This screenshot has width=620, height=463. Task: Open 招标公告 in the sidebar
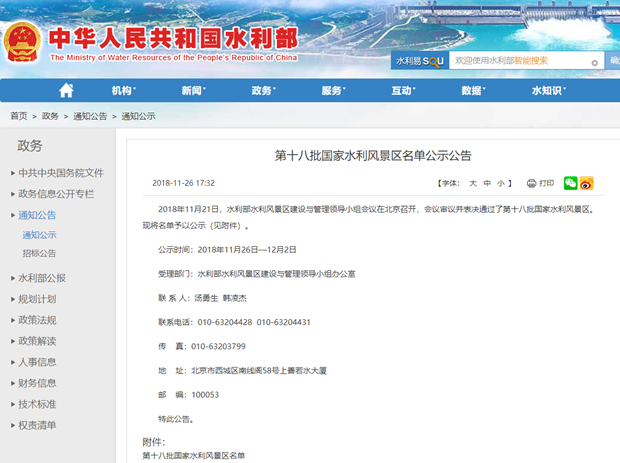pyautogui.click(x=40, y=254)
